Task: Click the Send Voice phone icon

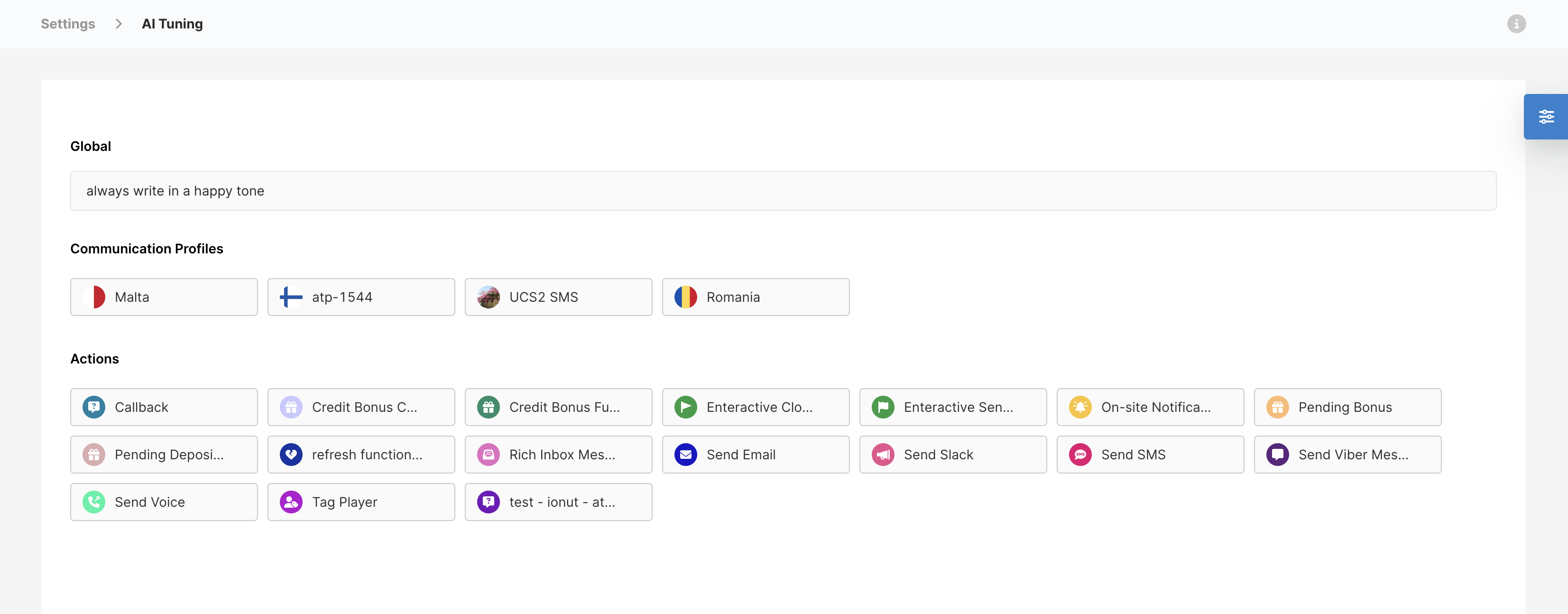Action: tap(94, 502)
